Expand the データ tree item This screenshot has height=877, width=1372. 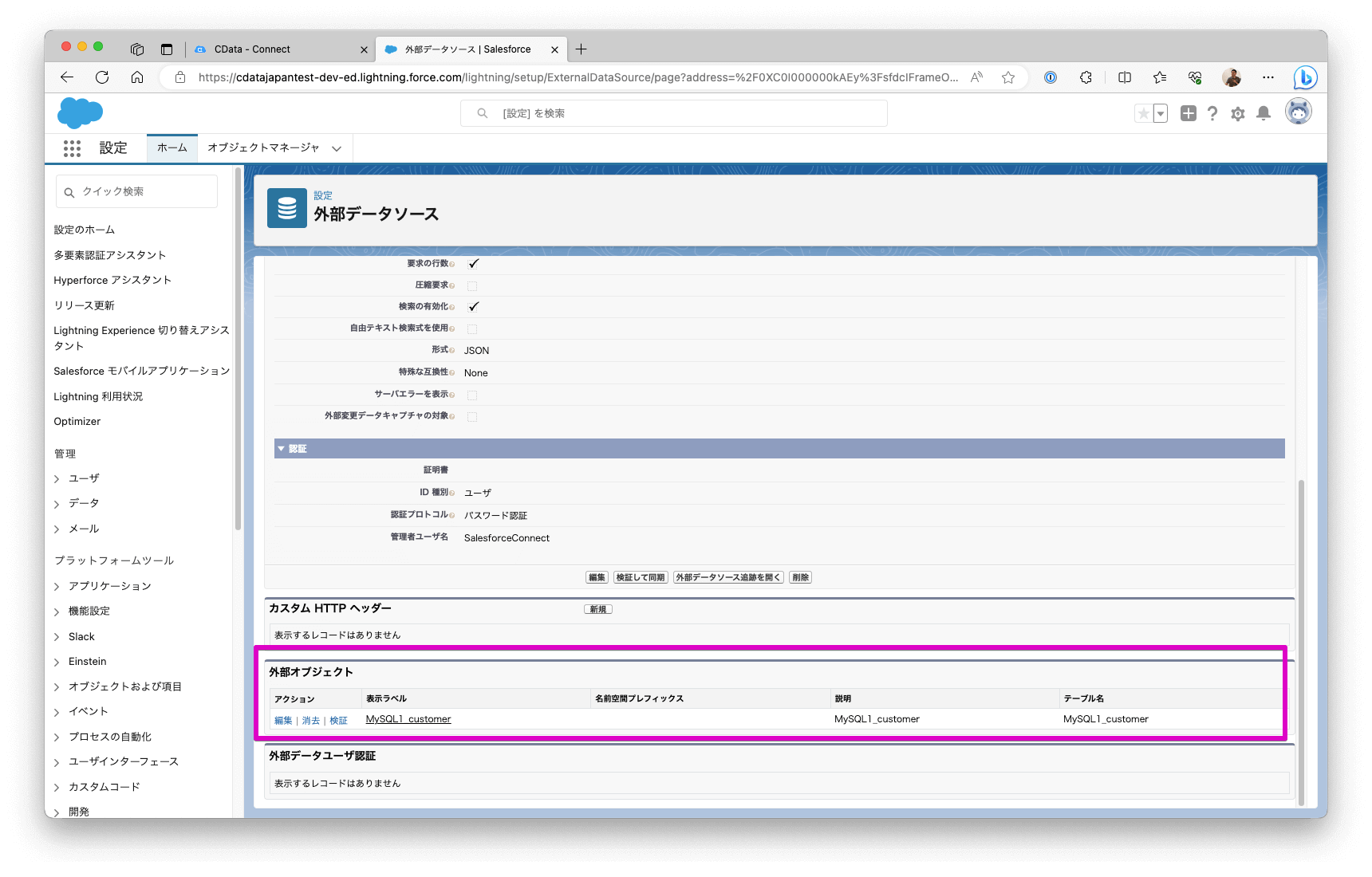[57, 504]
